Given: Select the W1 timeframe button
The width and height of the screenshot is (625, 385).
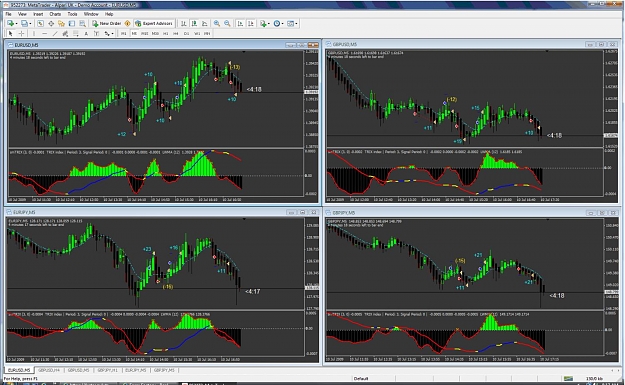Looking at the screenshot, I should (x=197, y=34).
